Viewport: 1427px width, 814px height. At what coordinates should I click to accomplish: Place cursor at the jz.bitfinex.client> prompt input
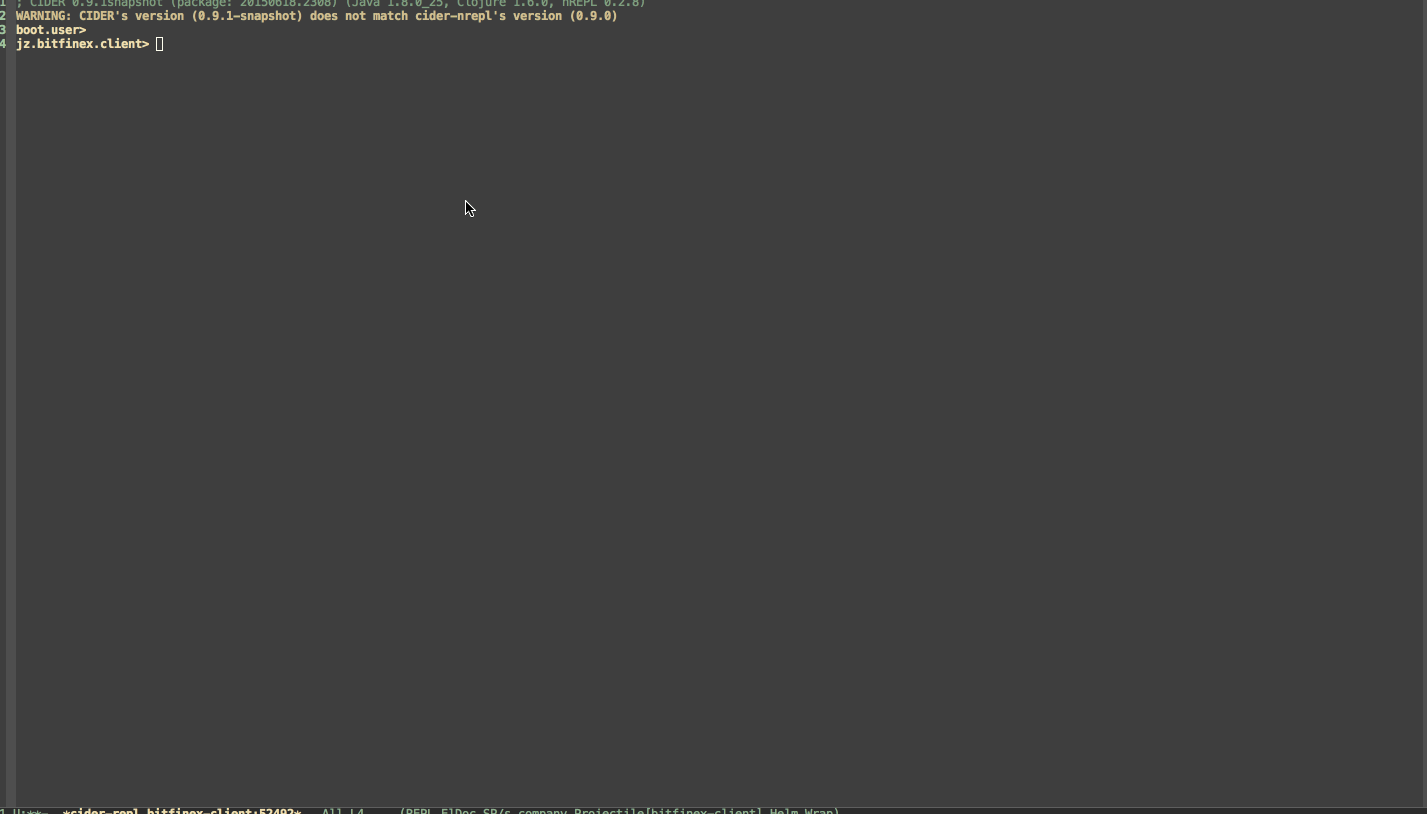159,44
